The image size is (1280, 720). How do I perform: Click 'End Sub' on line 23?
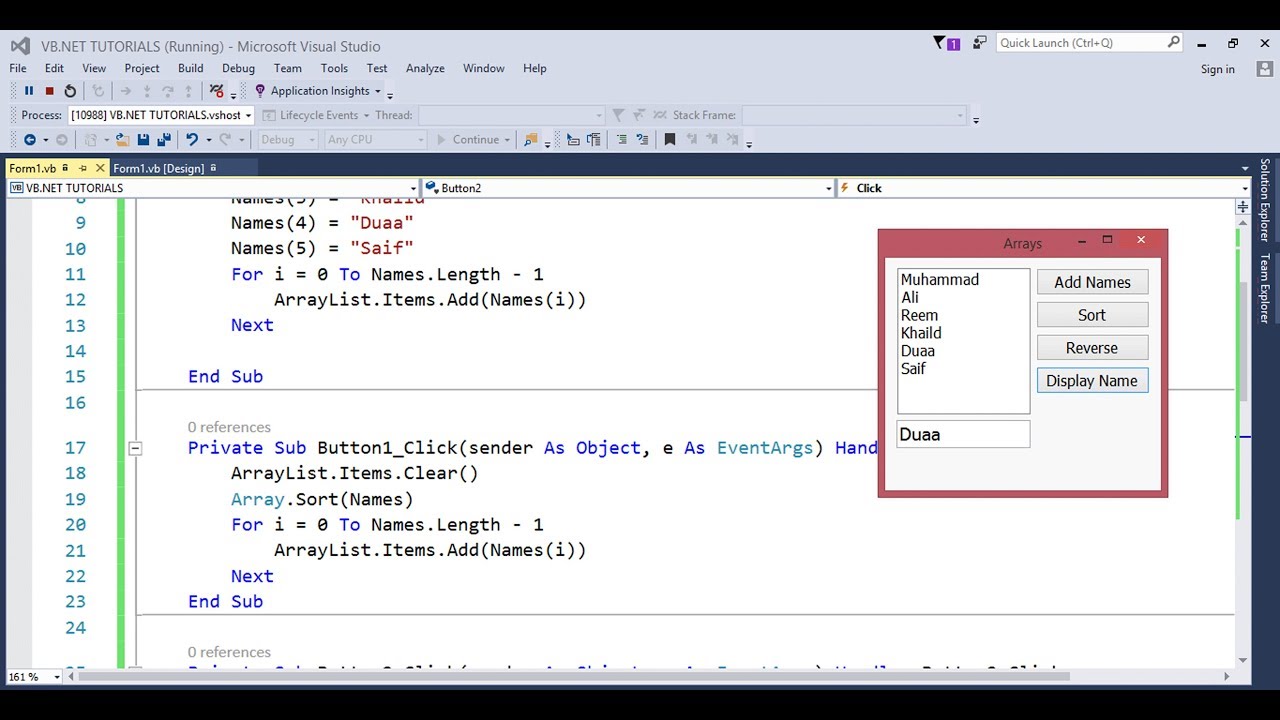[225, 602]
